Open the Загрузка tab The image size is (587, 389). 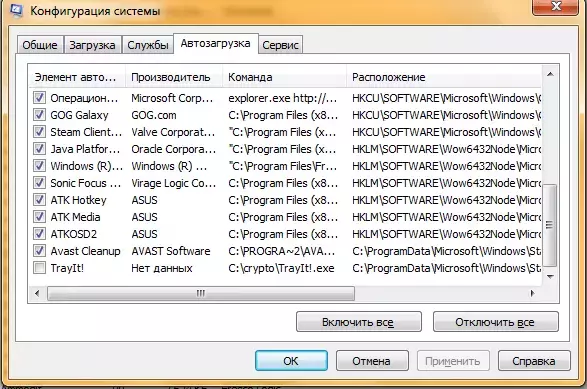click(x=92, y=45)
